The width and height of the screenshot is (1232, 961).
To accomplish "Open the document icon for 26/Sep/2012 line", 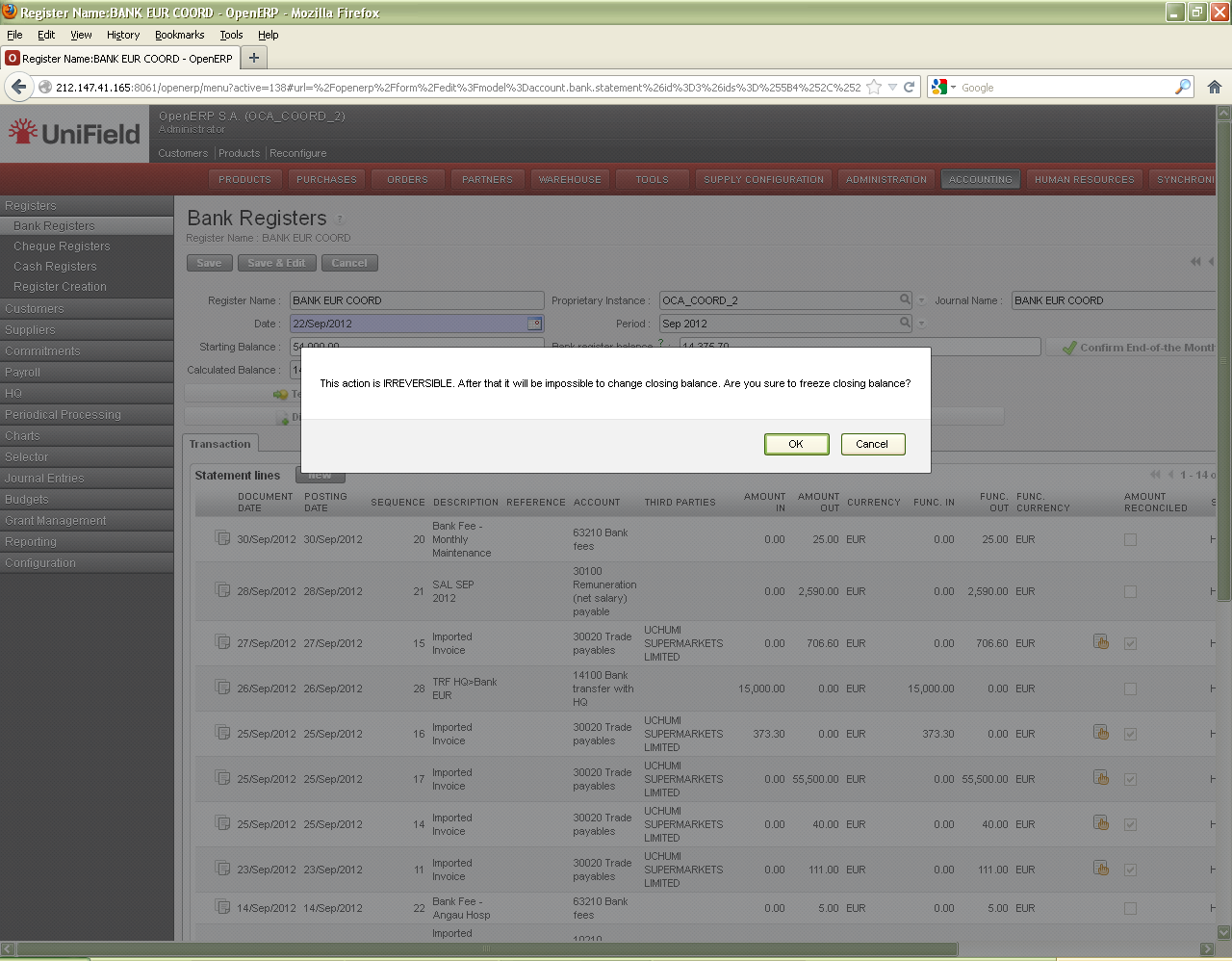I will pos(222,688).
